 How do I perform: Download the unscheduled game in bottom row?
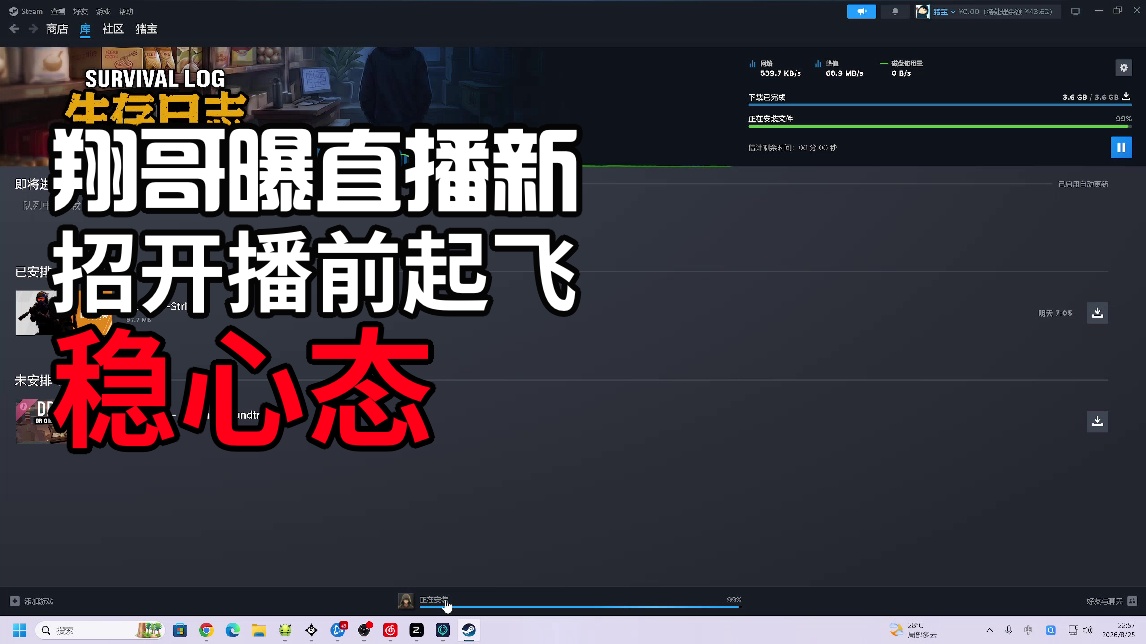[x=1097, y=421]
